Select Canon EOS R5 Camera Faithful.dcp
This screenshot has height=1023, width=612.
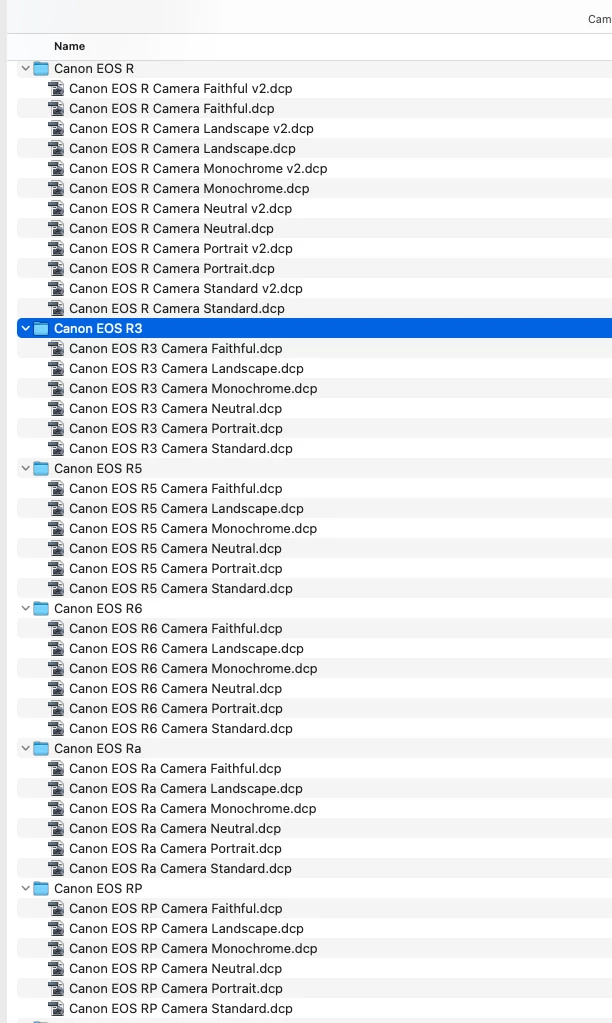(x=176, y=488)
